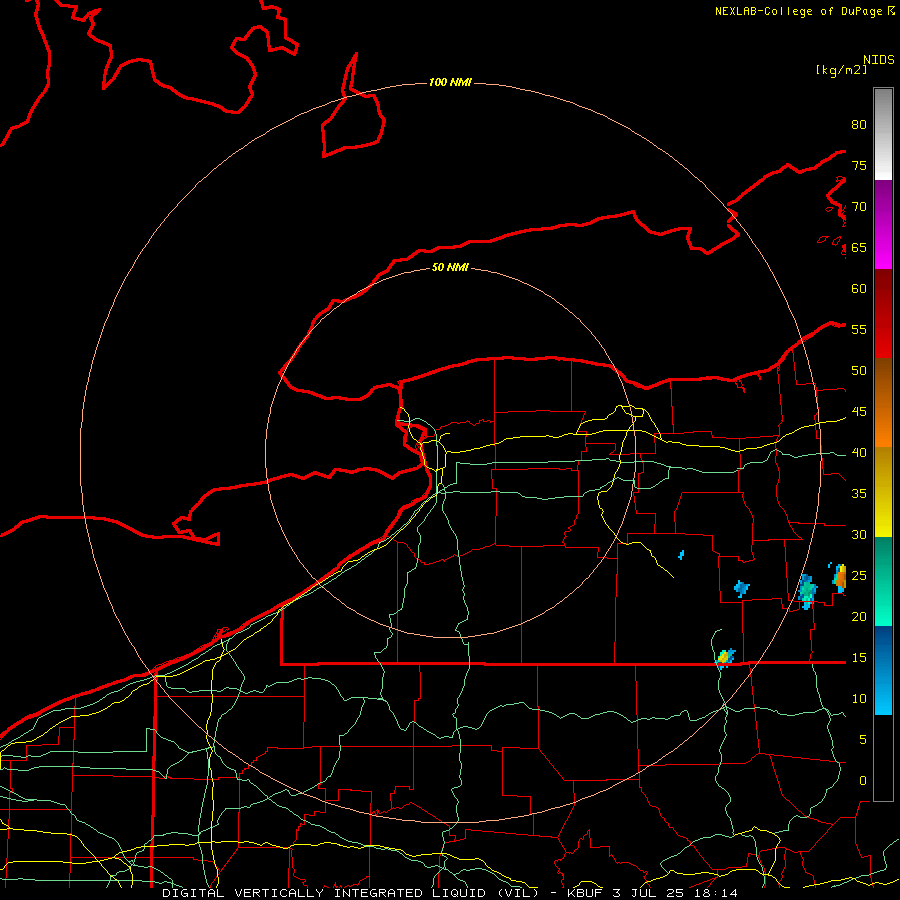Click the 50 value on the scale

[x=859, y=371]
